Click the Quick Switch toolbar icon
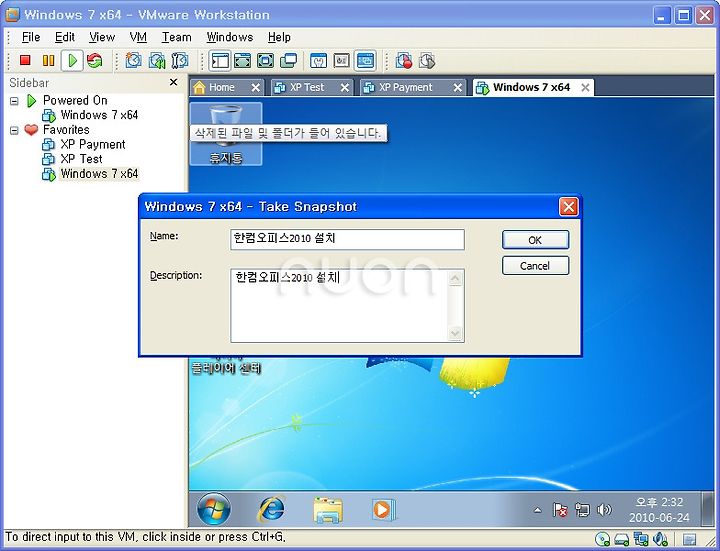The height and width of the screenshot is (551, 720). pyautogui.click(x=242, y=61)
